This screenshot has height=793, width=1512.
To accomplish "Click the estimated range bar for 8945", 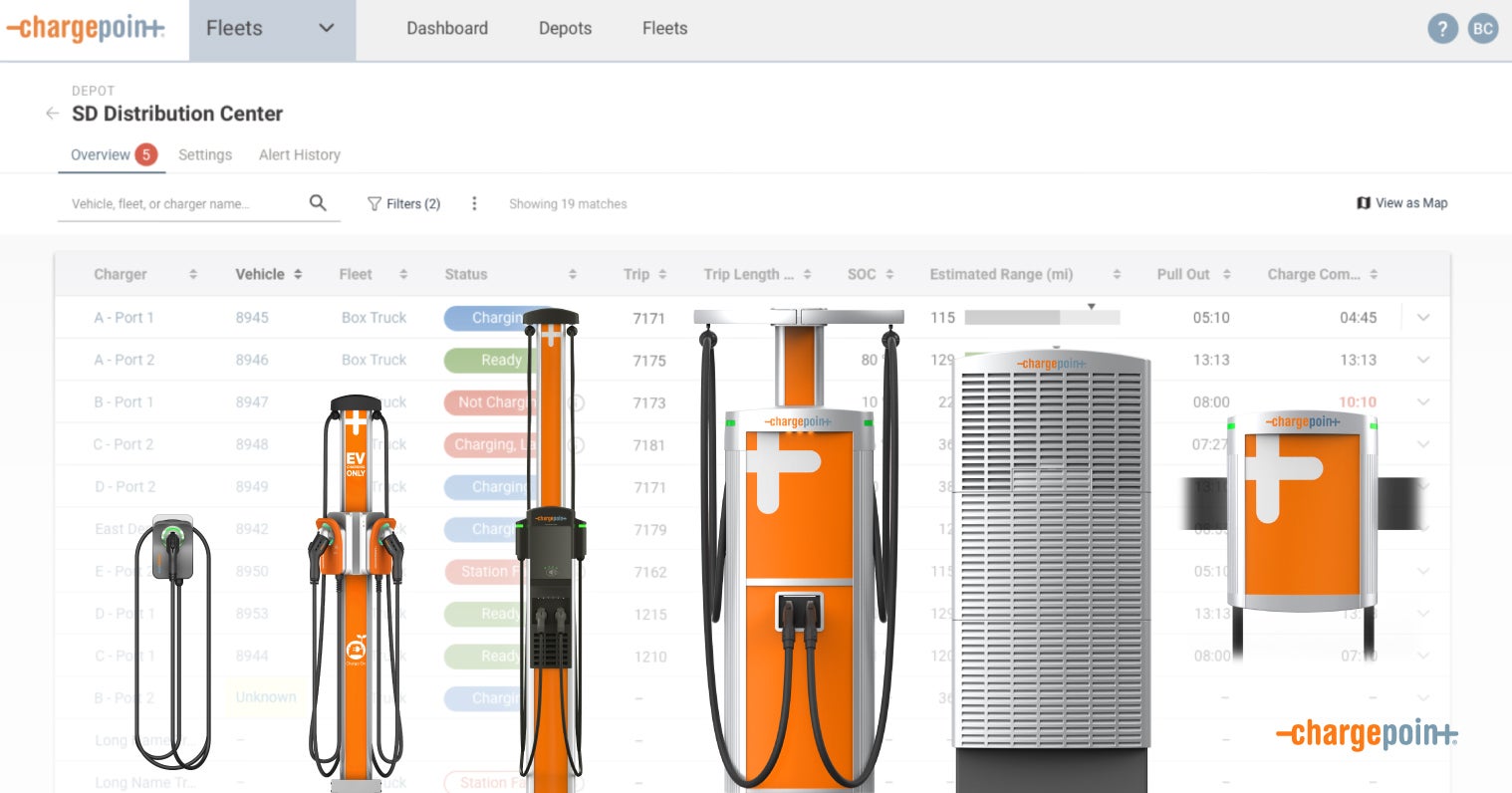I will pos(1042,318).
